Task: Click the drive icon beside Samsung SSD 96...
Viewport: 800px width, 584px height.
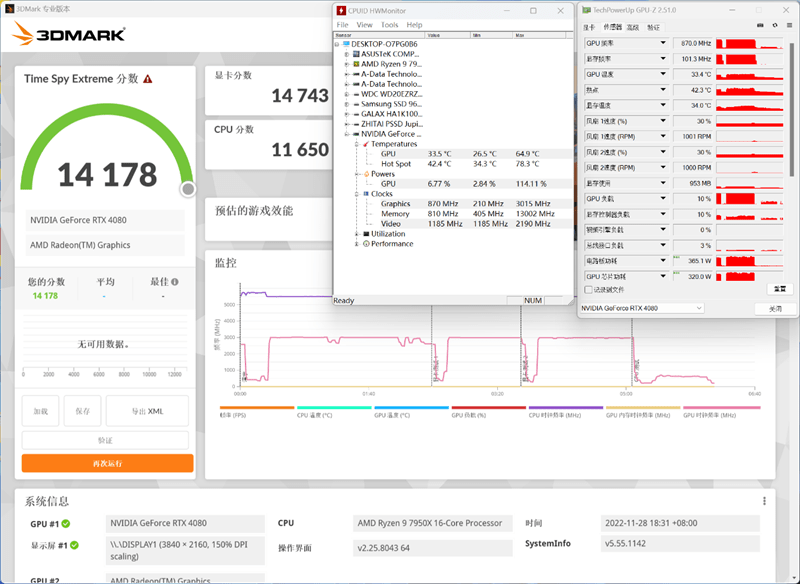Action: [x=356, y=104]
